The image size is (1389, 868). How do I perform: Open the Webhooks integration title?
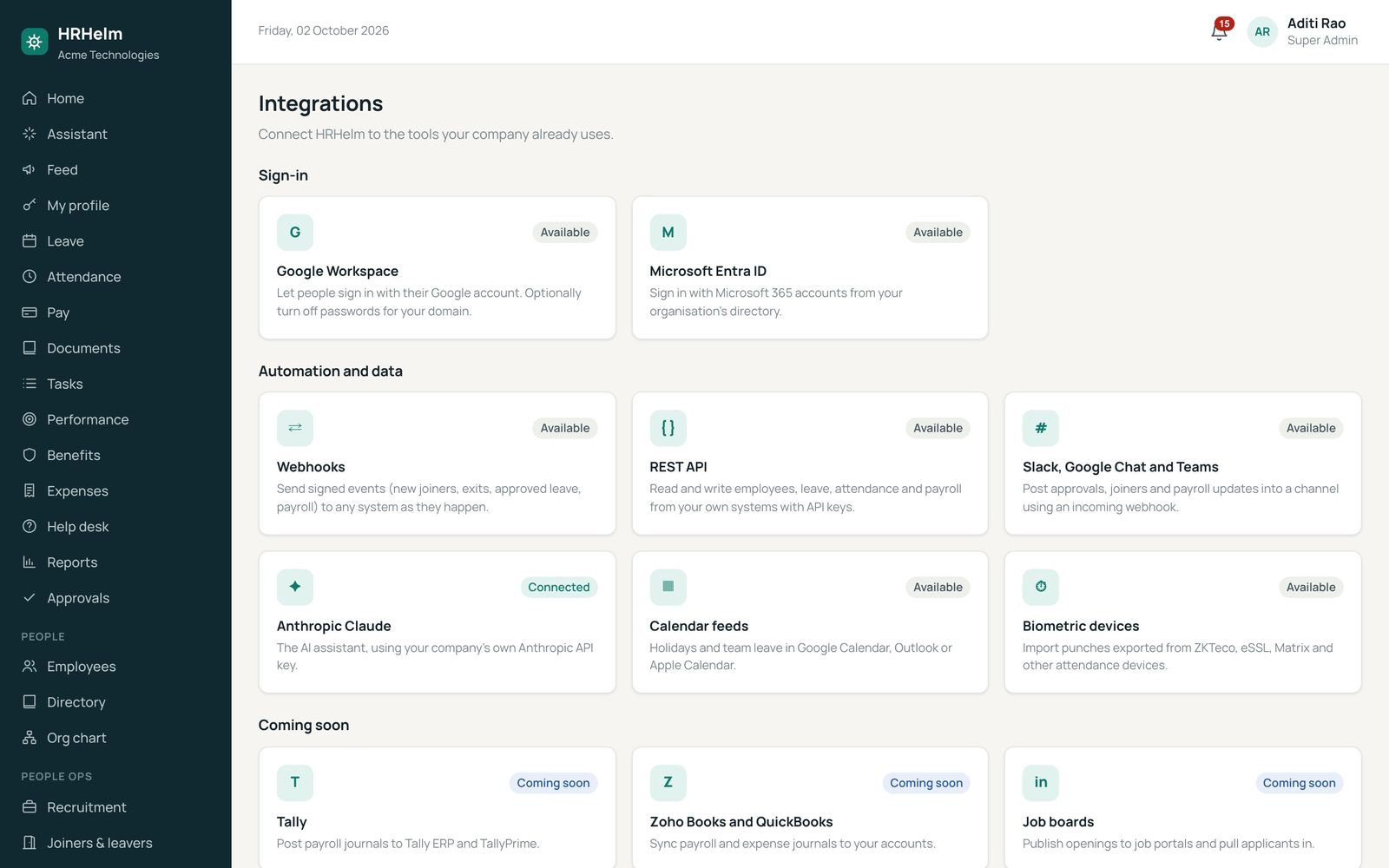click(x=311, y=467)
